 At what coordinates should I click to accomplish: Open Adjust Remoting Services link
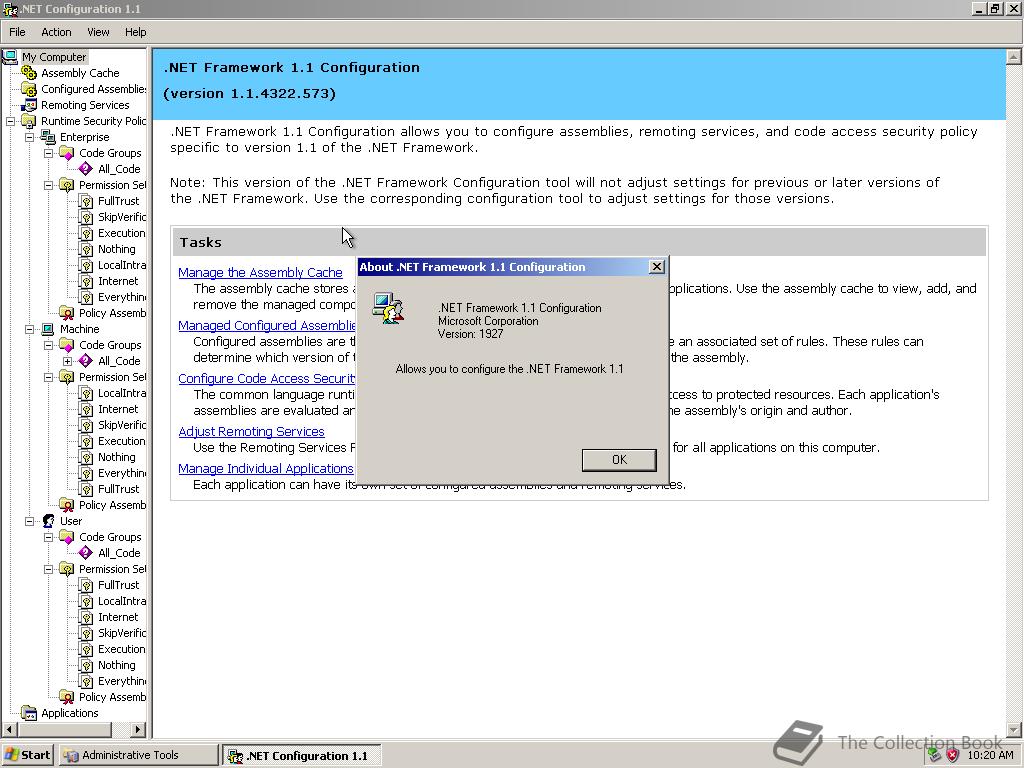[x=251, y=431]
